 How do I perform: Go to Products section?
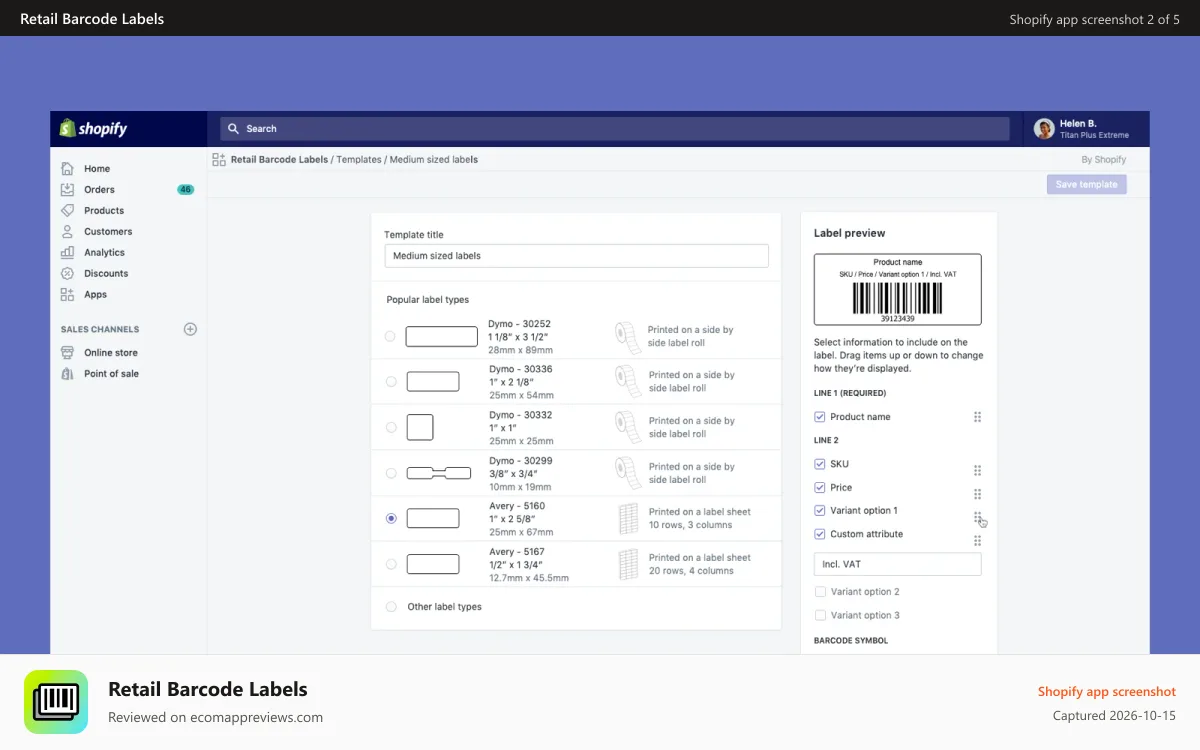click(x=104, y=211)
